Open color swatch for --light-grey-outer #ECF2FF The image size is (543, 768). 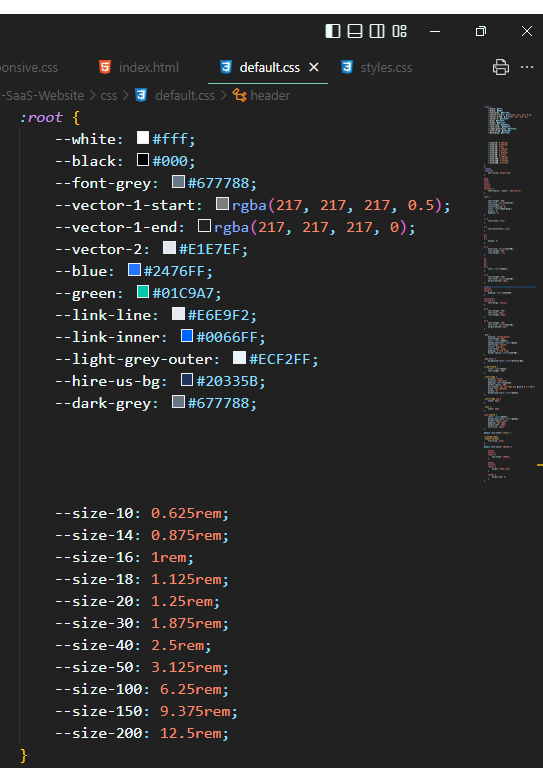click(239, 358)
